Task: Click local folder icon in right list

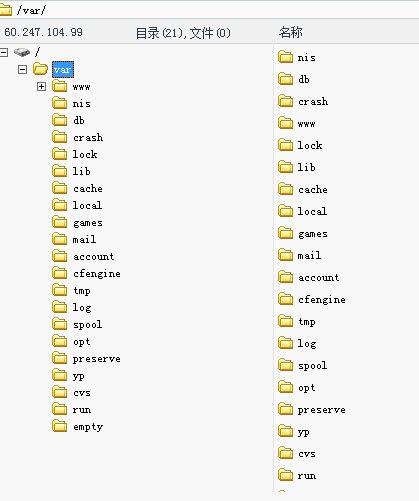Action: pos(286,211)
